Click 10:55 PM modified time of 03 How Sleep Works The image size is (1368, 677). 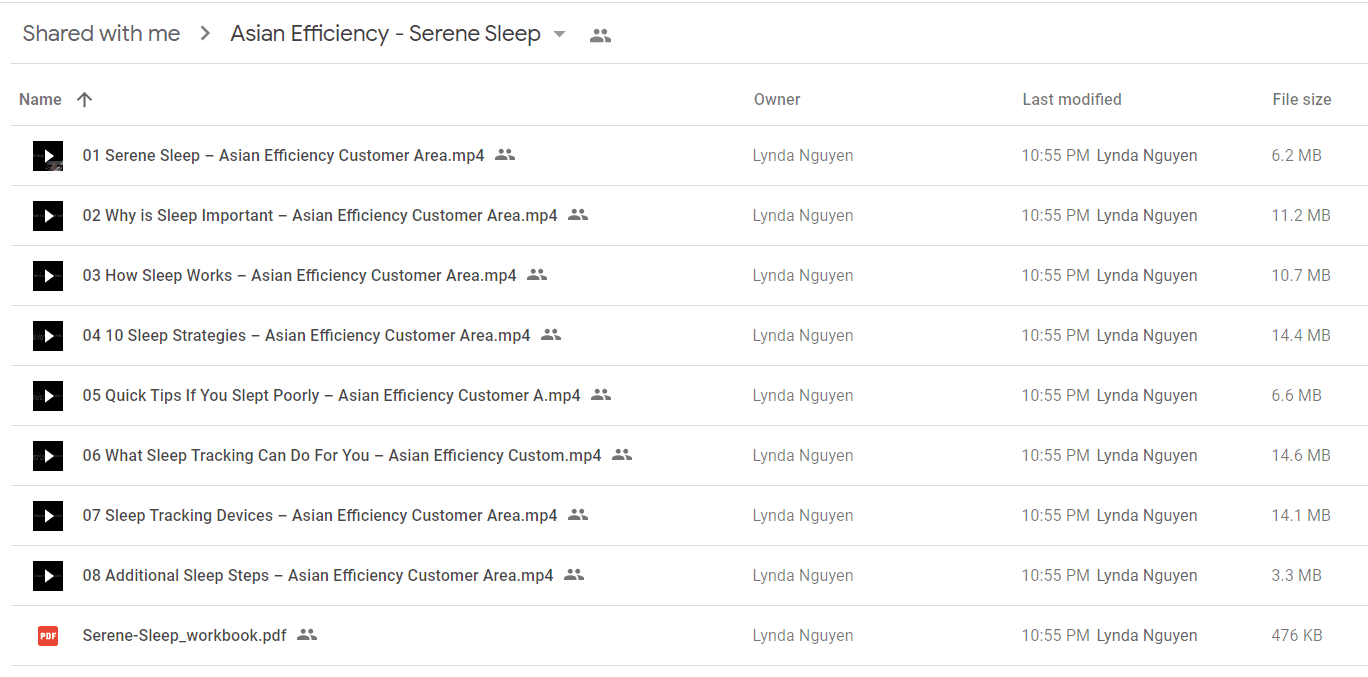(1055, 275)
